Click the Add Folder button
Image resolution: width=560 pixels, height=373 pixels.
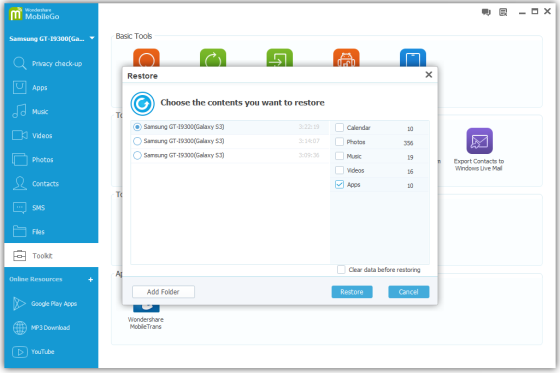coord(163,292)
